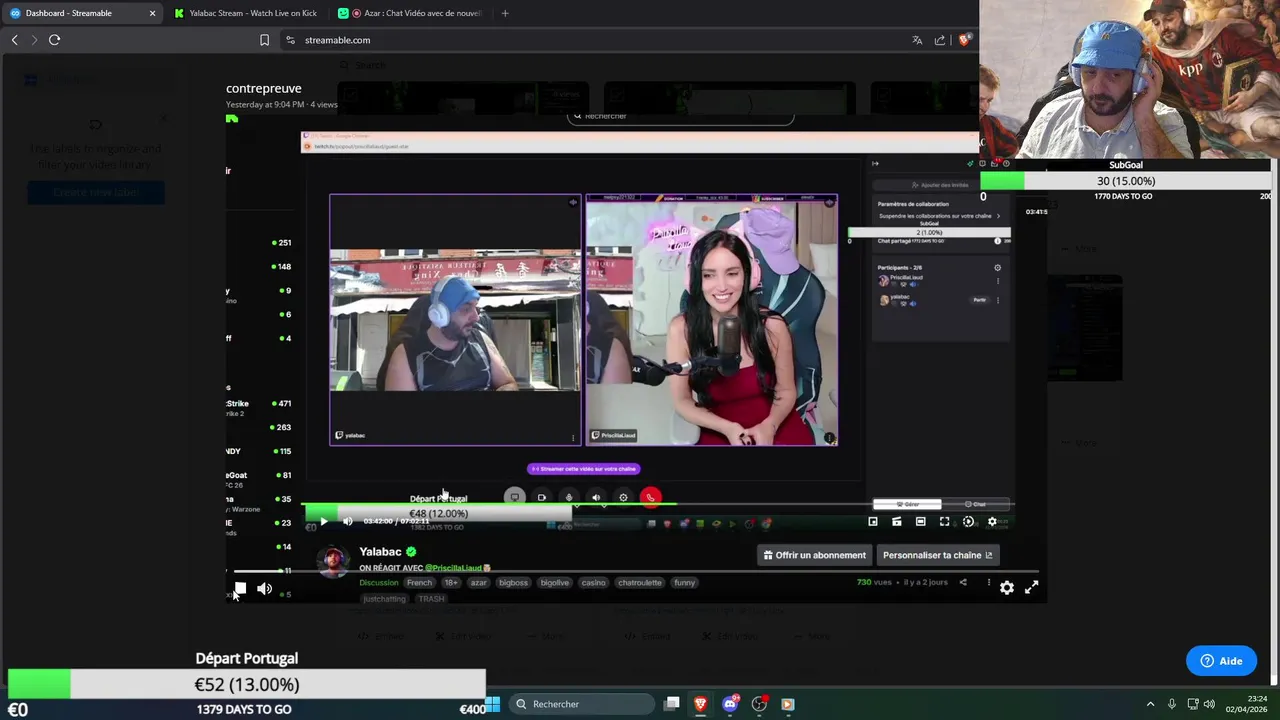Image resolution: width=1280 pixels, height=720 pixels.
Task: Select the Gérer tab in the Kick panel
Action: pos(907,504)
